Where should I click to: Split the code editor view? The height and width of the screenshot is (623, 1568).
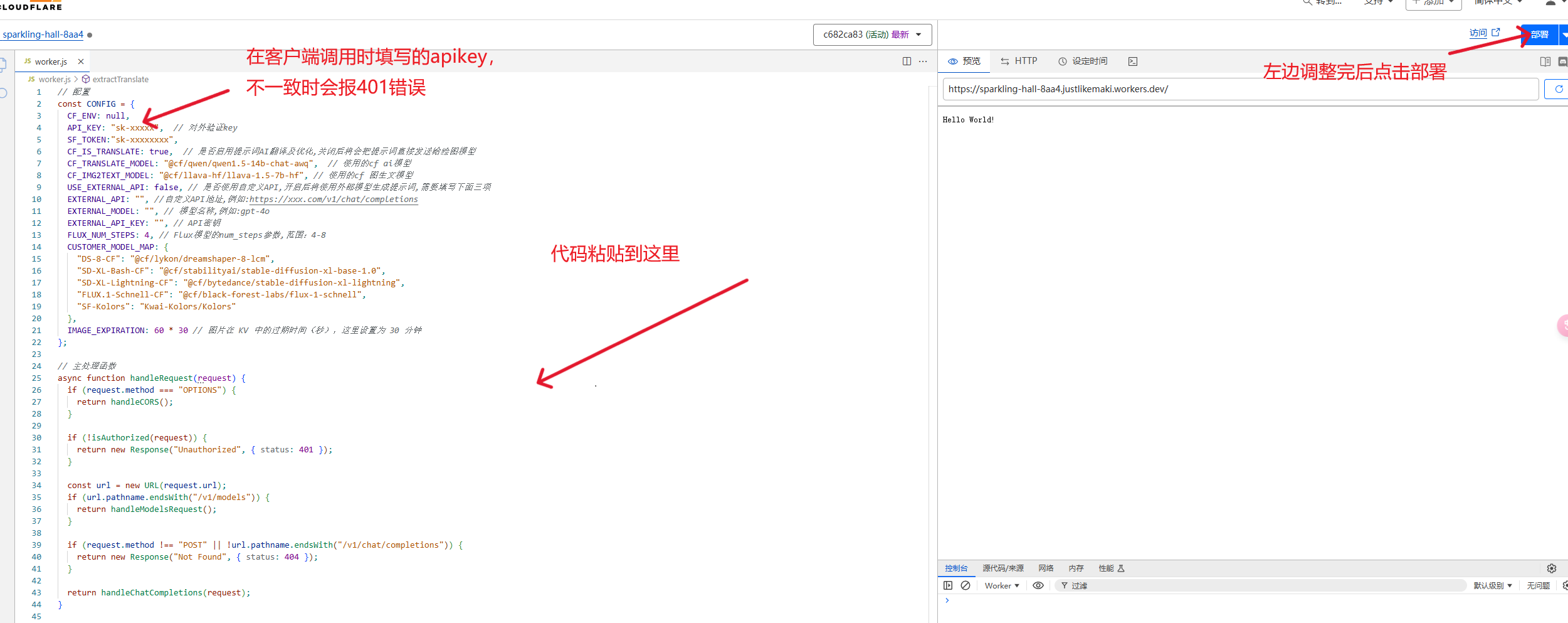(907, 61)
